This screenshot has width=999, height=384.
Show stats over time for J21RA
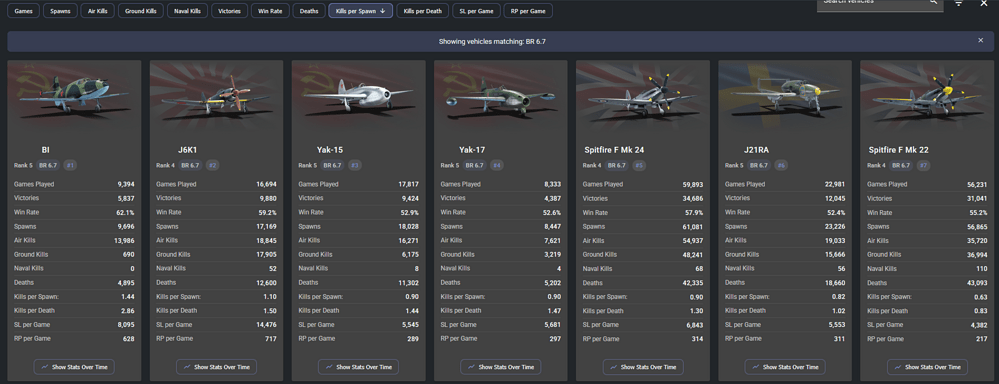tap(785, 367)
